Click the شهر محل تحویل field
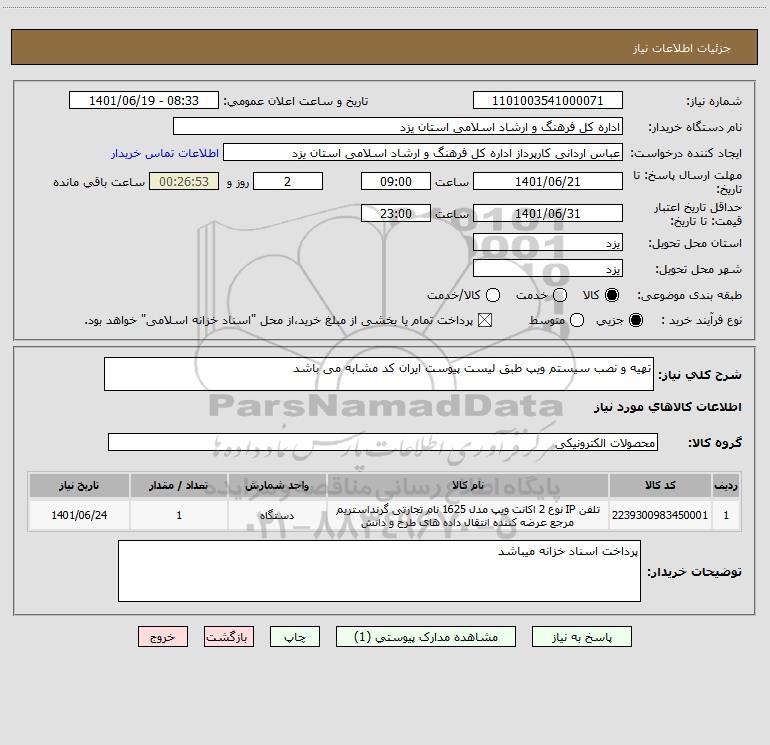This screenshot has height=745, width=770. (548, 268)
